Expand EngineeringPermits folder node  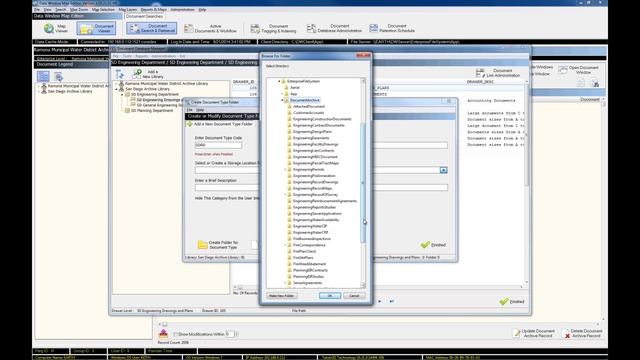coord(285,169)
